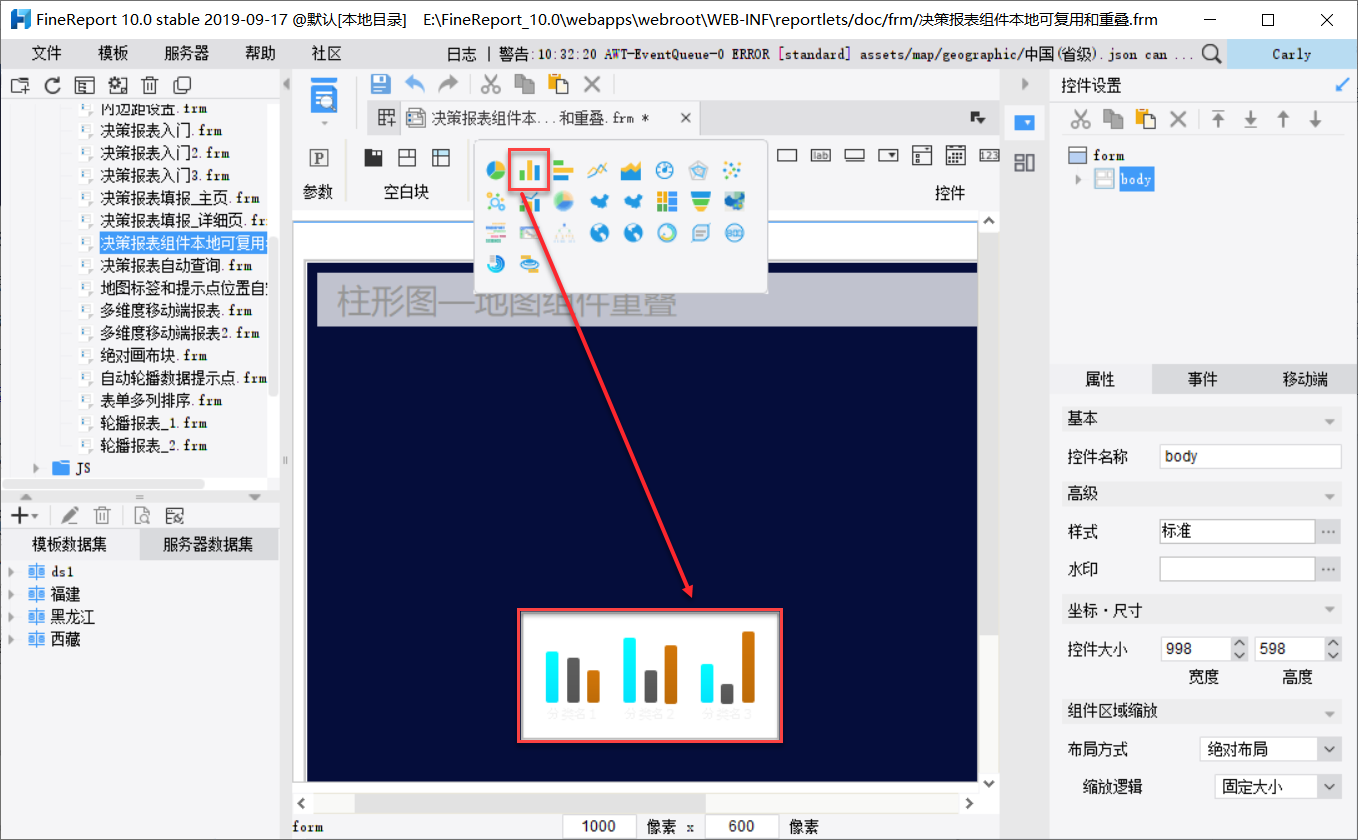Select the bar chart widget on canvas
Image resolution: width=1358 pixels, height=840 pixels.
[x=649, y=675]
